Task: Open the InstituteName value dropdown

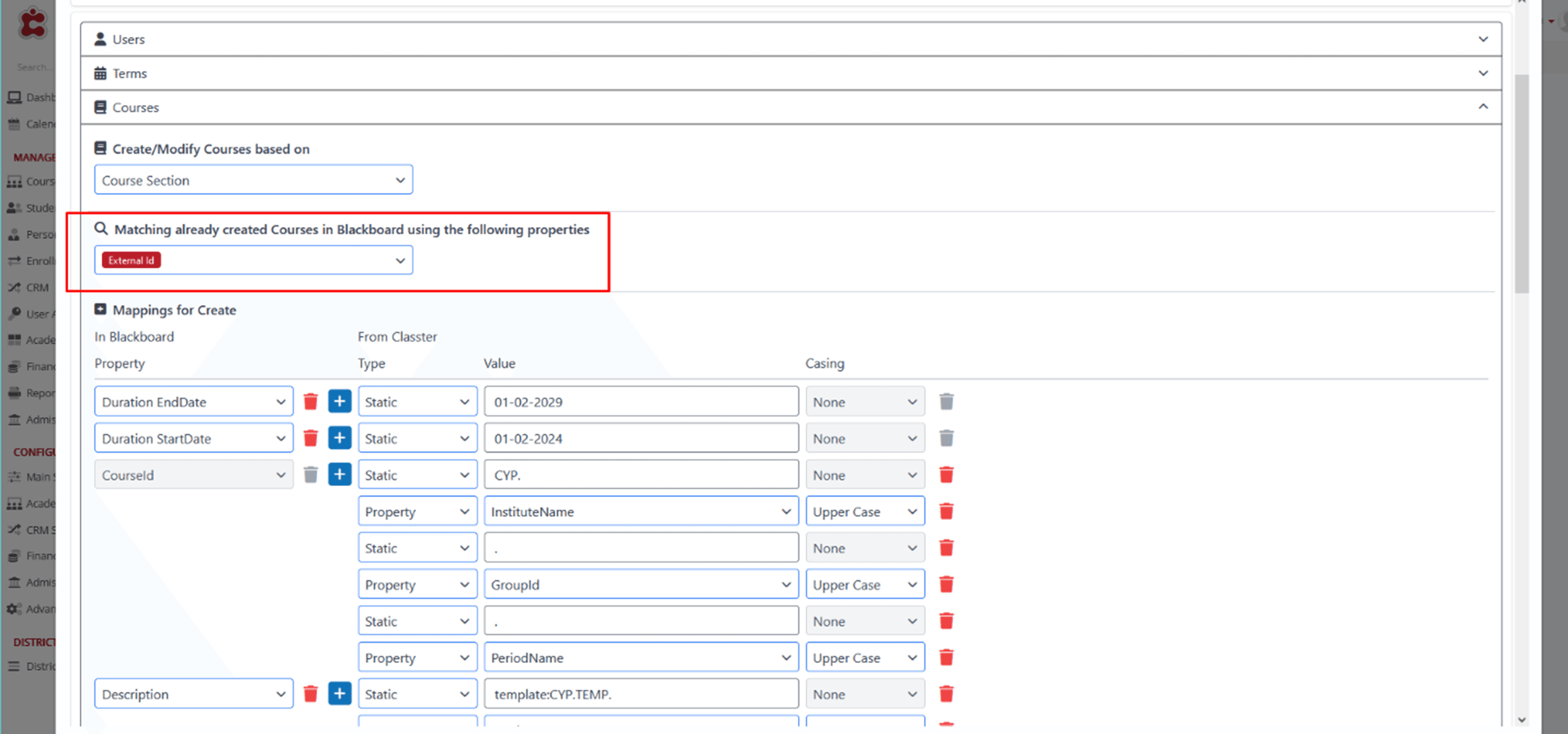Action: click(x=641, y=511)
